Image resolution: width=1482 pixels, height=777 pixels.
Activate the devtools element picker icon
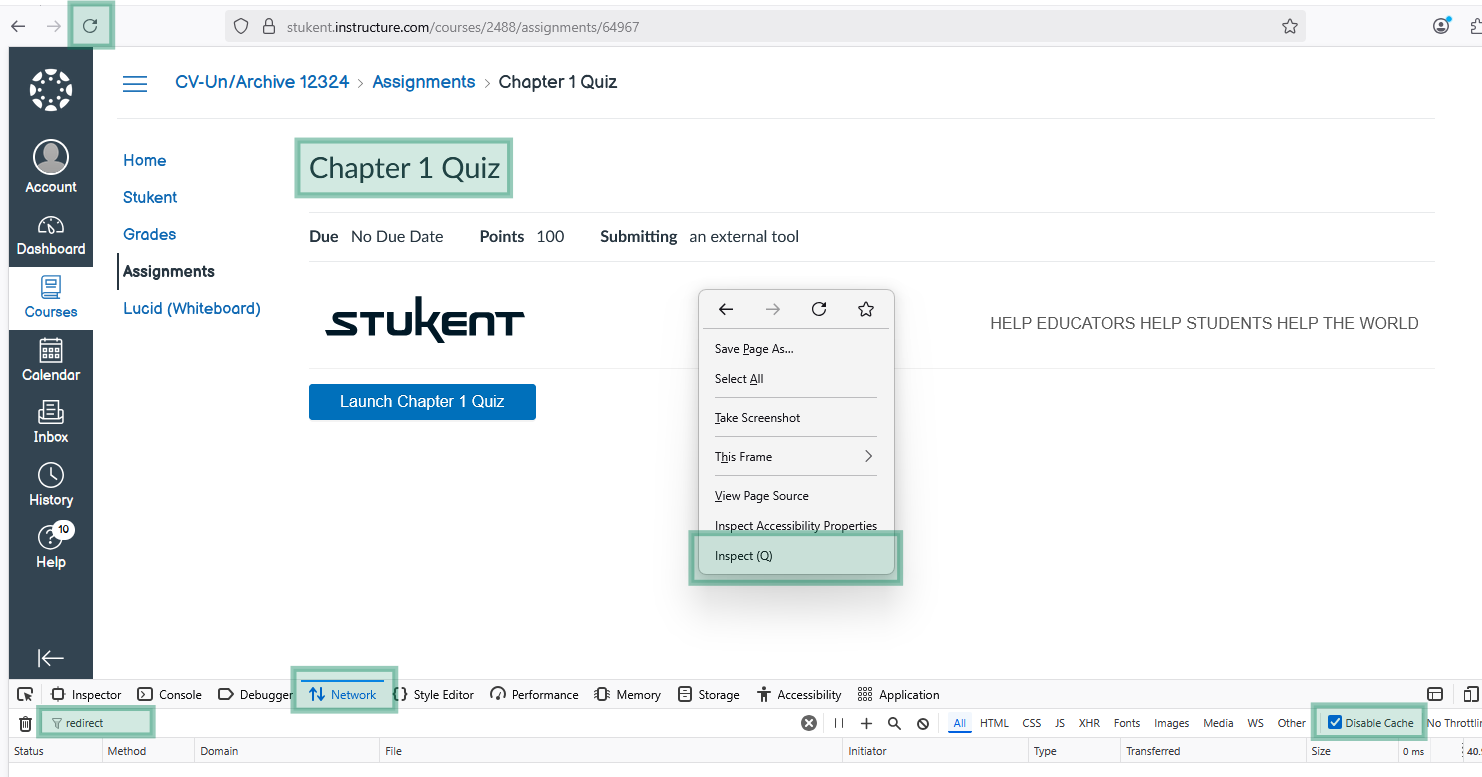tap(25, 694)
